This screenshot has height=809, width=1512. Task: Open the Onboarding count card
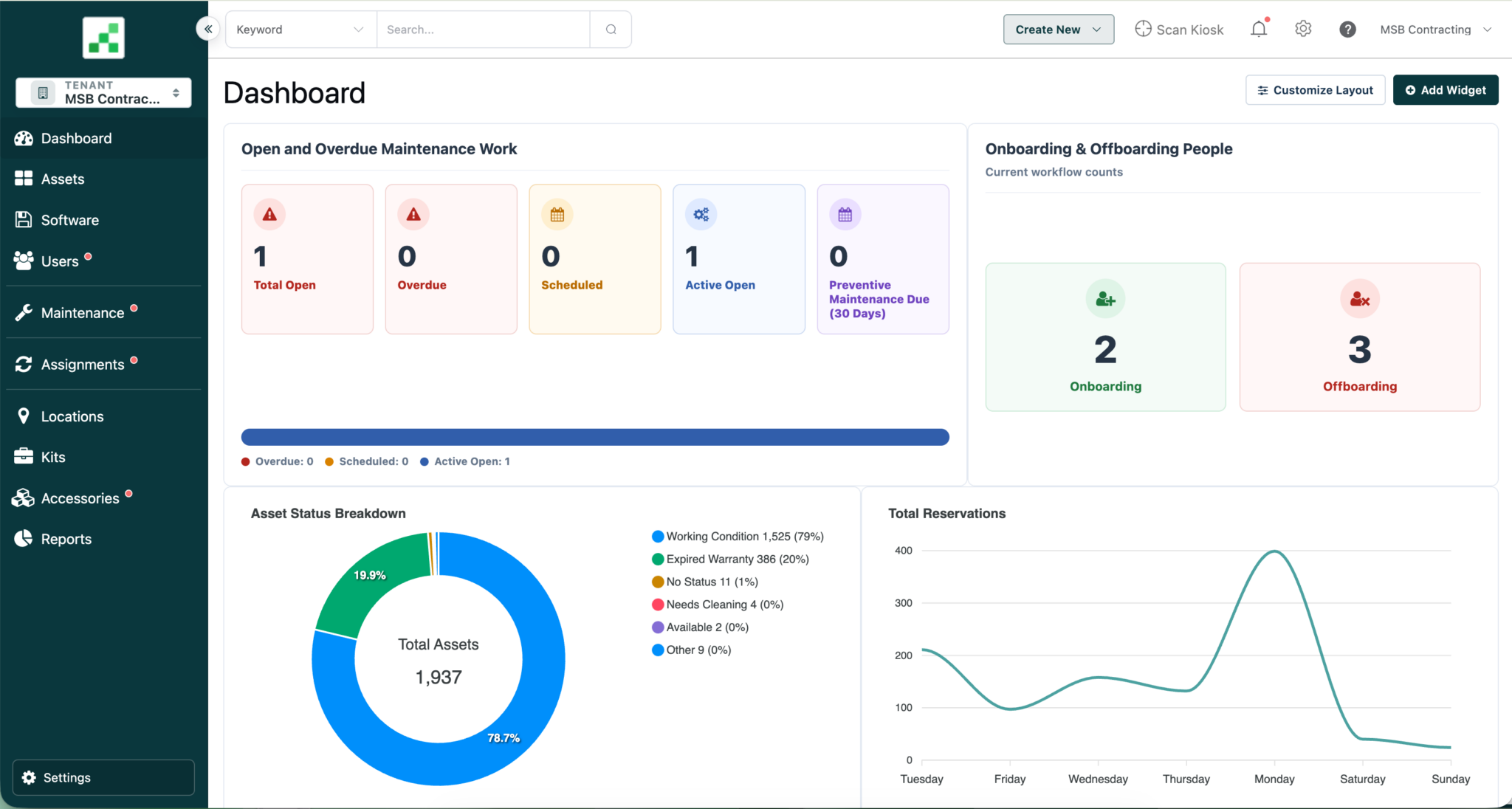coord(1105,337)
